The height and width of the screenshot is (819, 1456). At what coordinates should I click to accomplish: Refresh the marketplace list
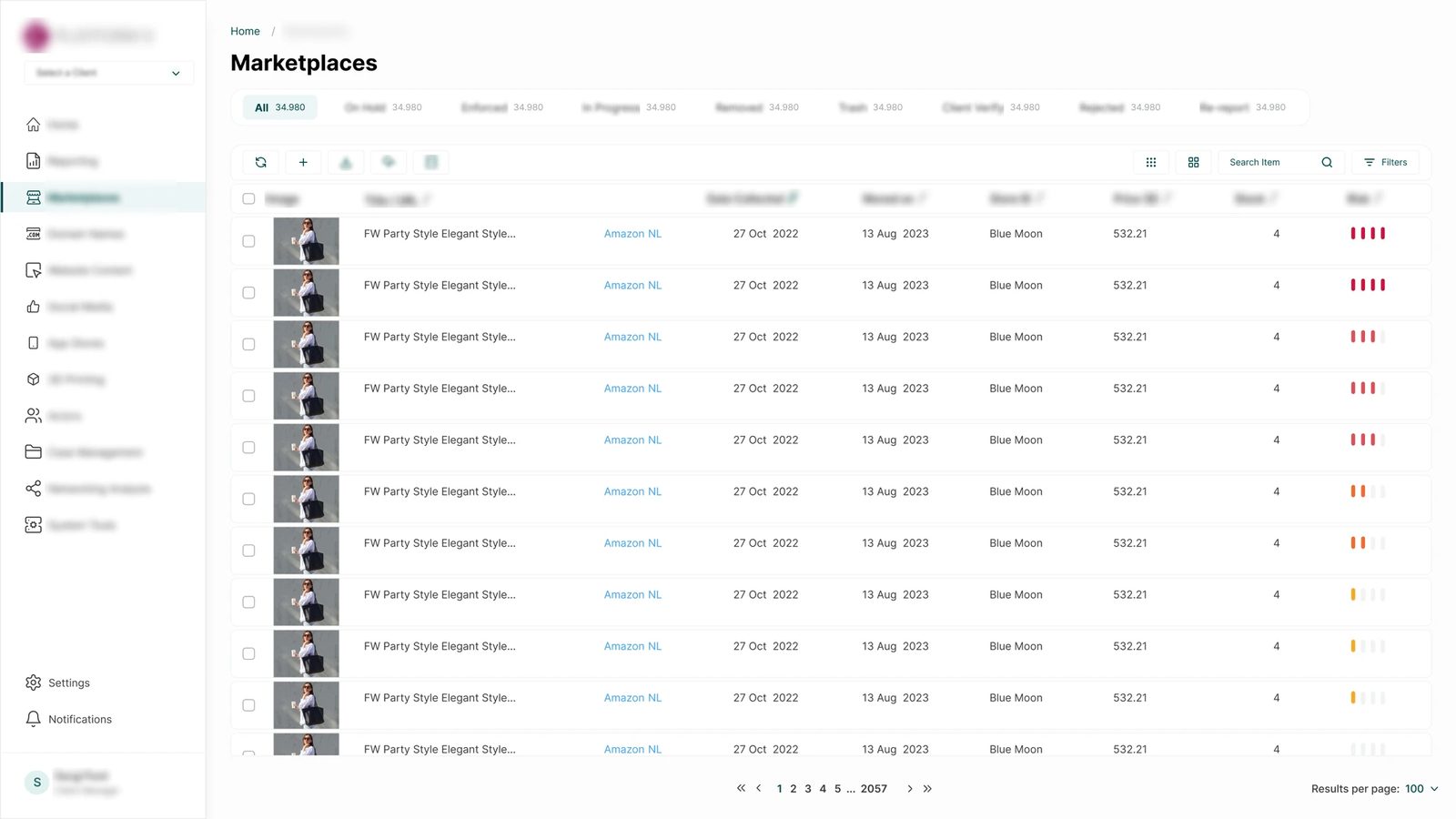click(261, 162)
